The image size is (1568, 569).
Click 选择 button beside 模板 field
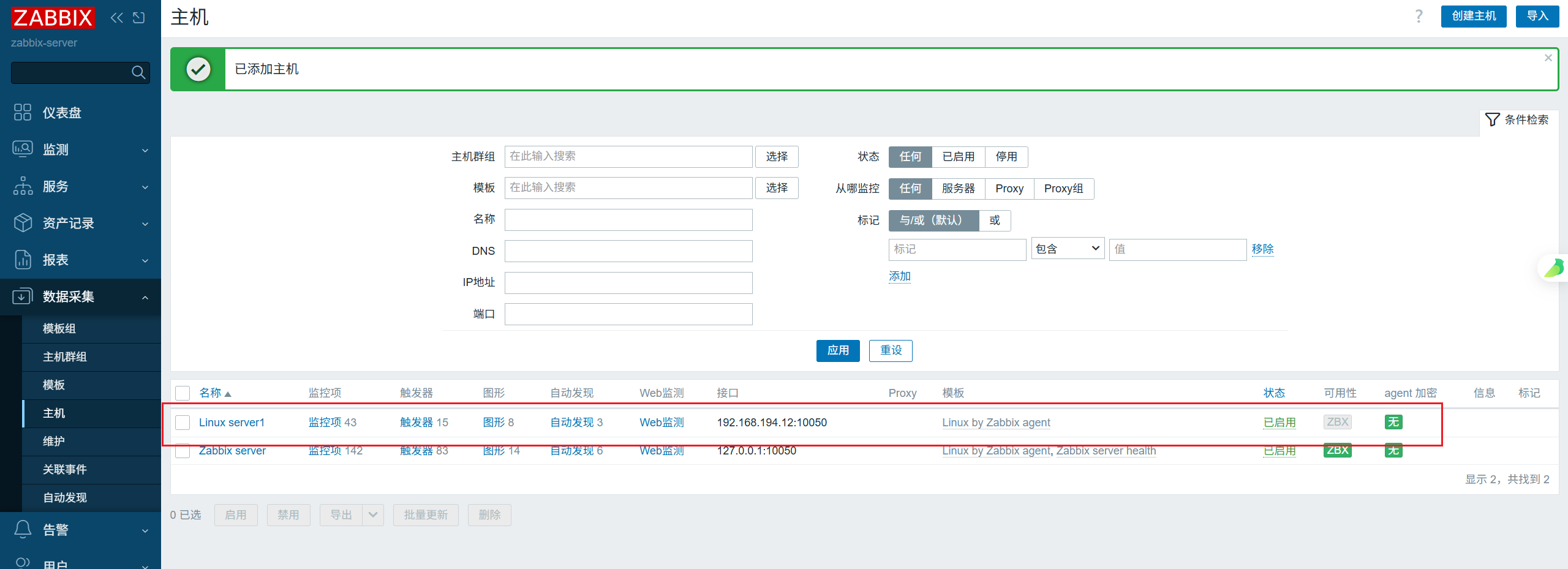tap(777, 188)
